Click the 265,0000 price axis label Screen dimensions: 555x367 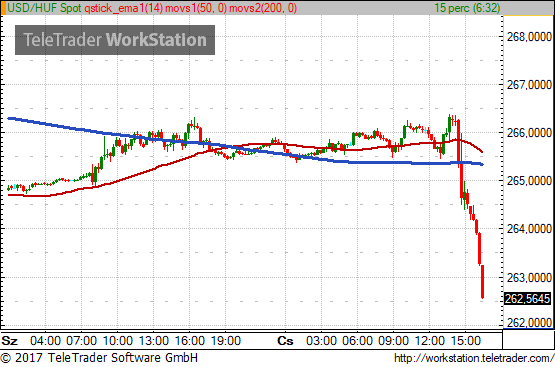[529, 181]
